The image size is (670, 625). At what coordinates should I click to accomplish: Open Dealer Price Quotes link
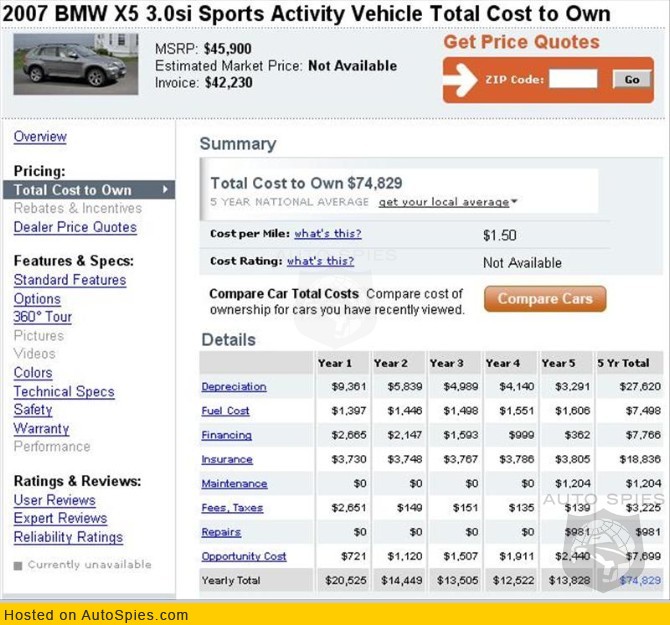click(x=75, y=227)
